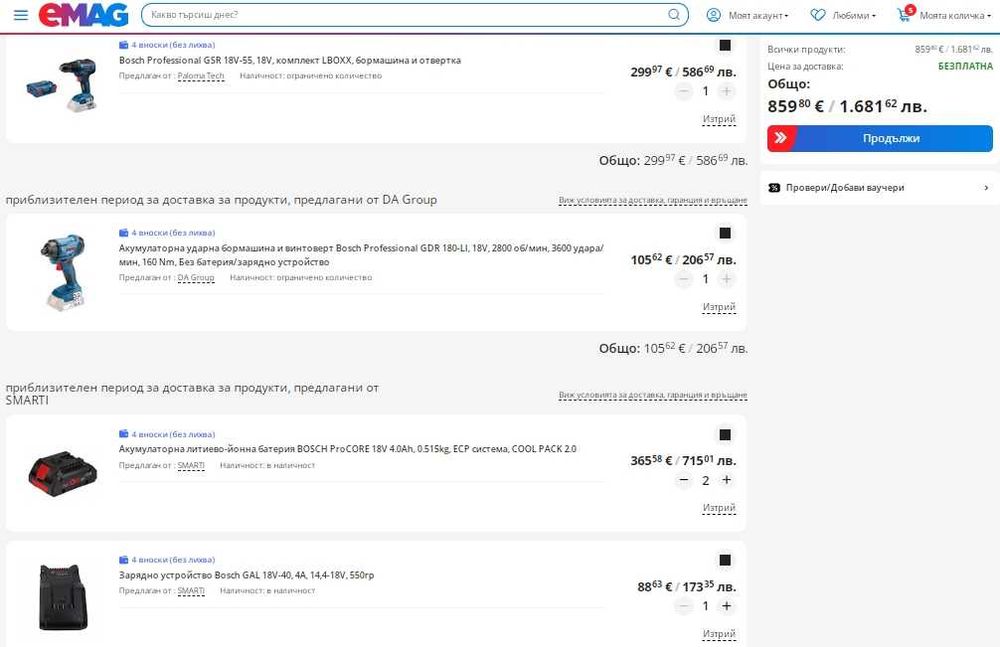Decrease quantity of GAL 18V-40 charger
Image resolution: width=1000 pixels, height=647 pixels.
pos(684,606)
